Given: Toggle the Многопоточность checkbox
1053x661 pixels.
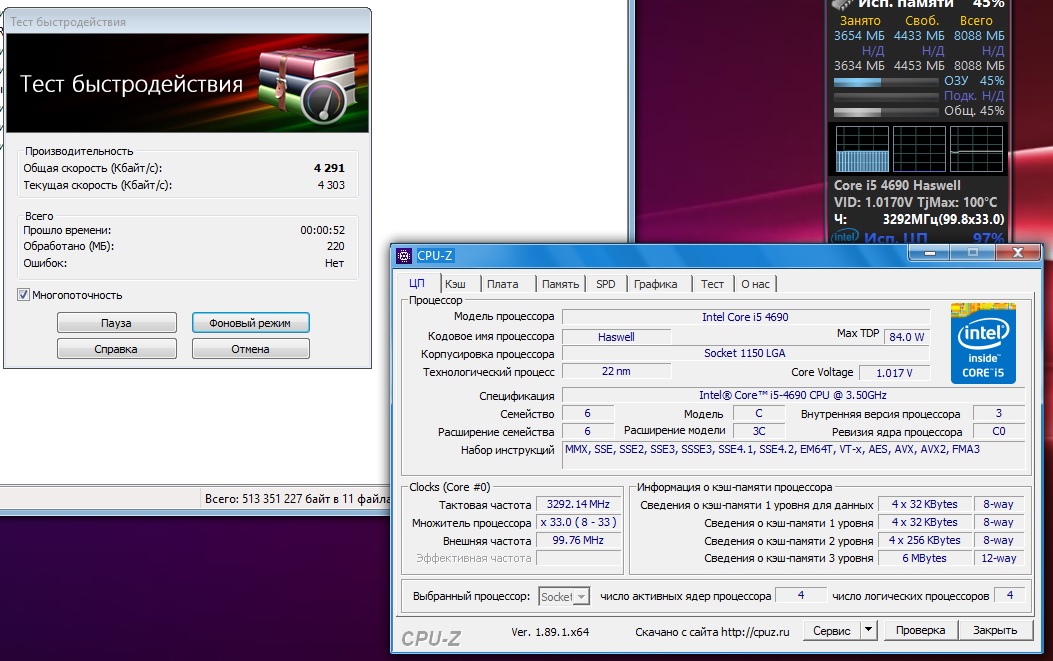Looking at the screenshot, I should pyautogui.click(x=24, y=295).
